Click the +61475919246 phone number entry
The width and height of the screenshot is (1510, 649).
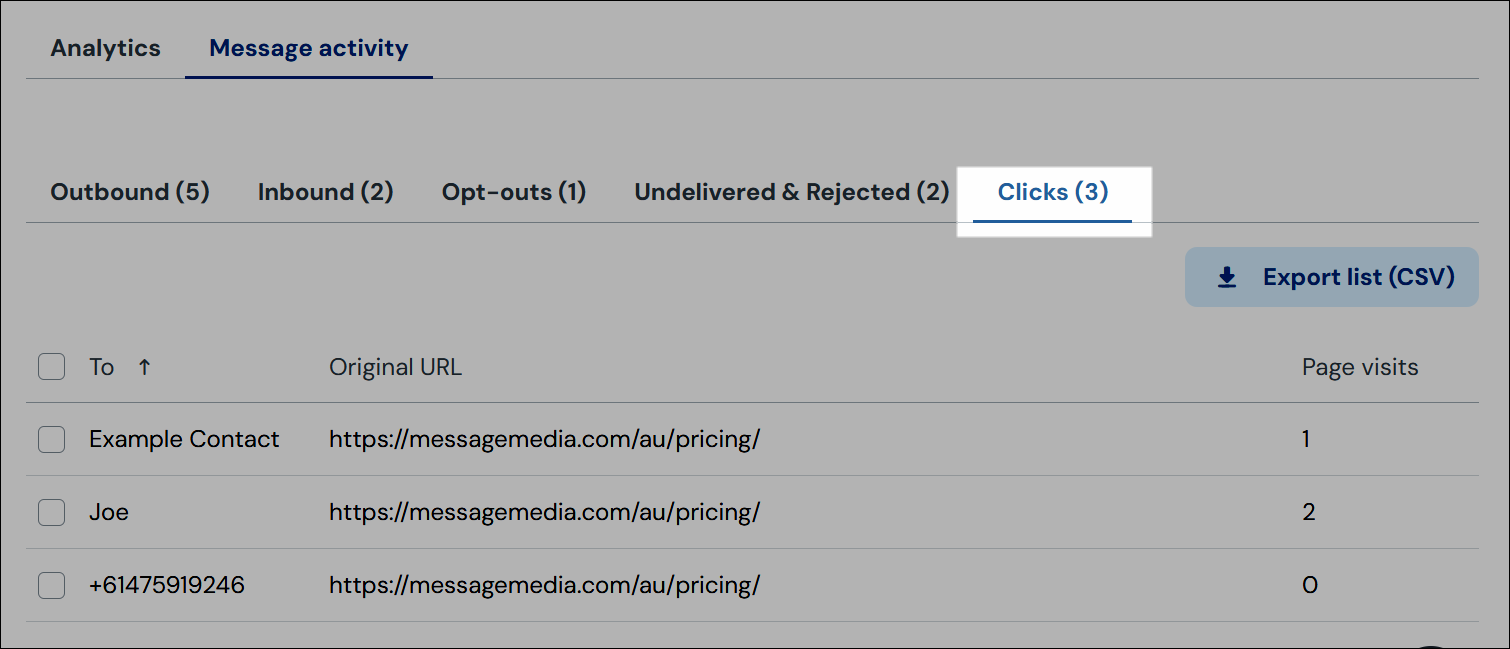point(167,585)
